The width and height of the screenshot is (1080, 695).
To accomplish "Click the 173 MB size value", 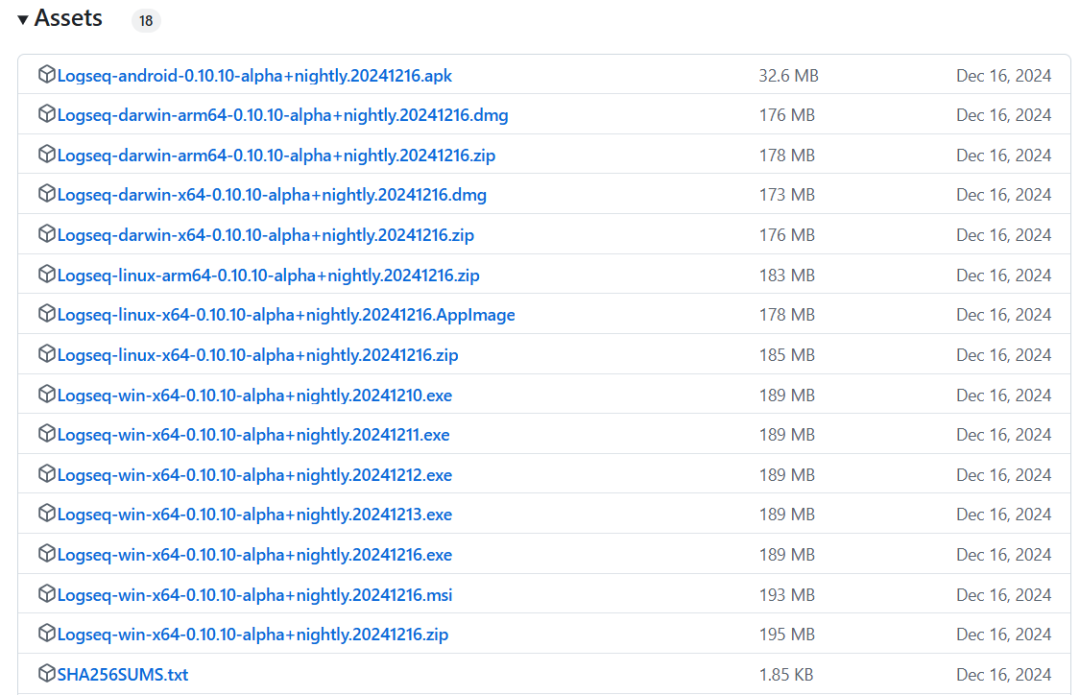I will coord(787,195).
